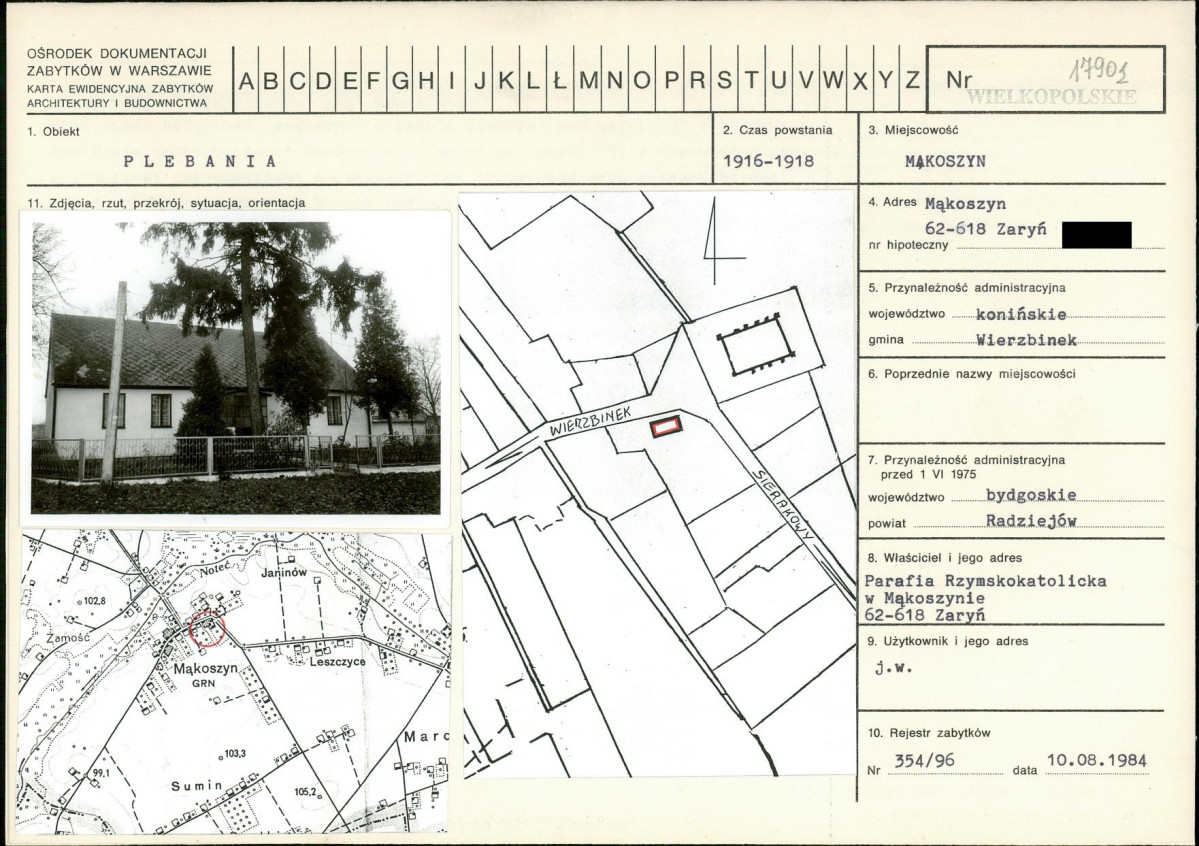Image resolution: width=1199 pixels, height=846 pixels.
Task: Click the registry date 10.08.1984
Action: [1097, 760]
